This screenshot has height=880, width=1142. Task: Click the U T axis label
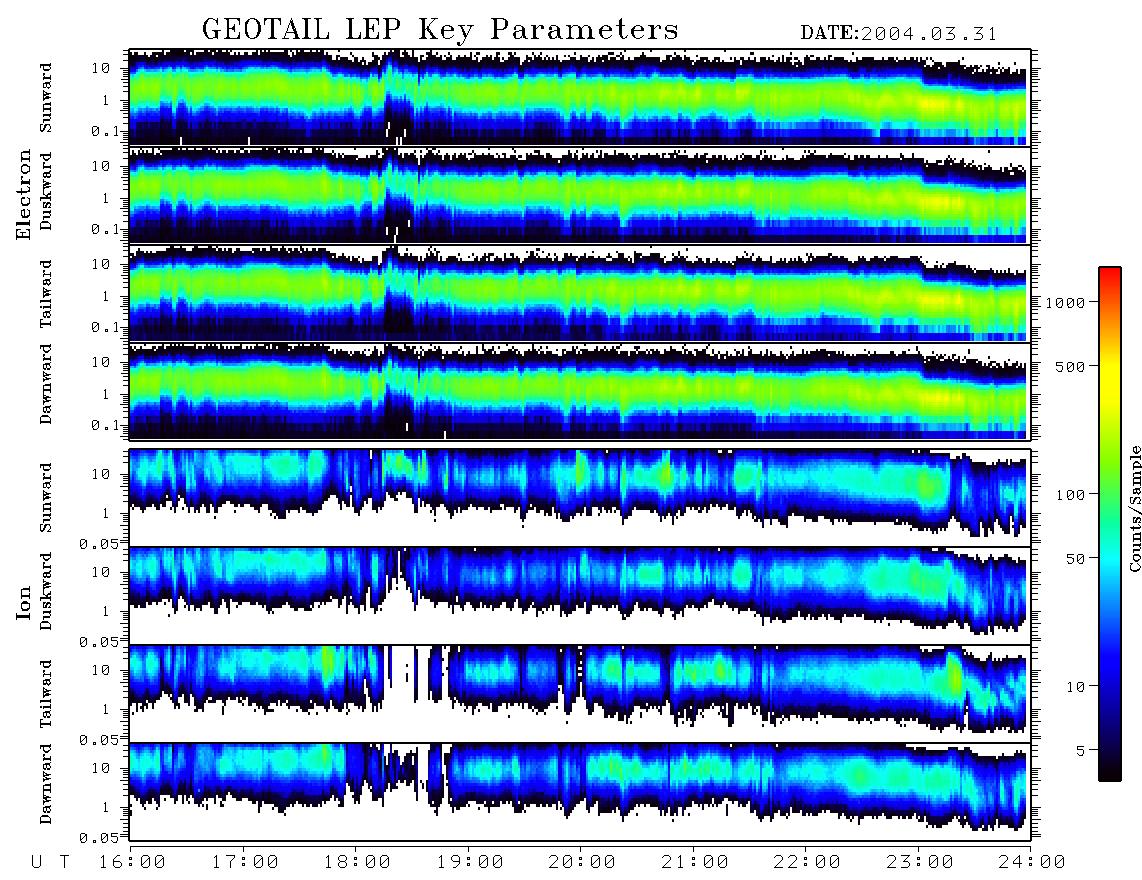pos(50,863)
